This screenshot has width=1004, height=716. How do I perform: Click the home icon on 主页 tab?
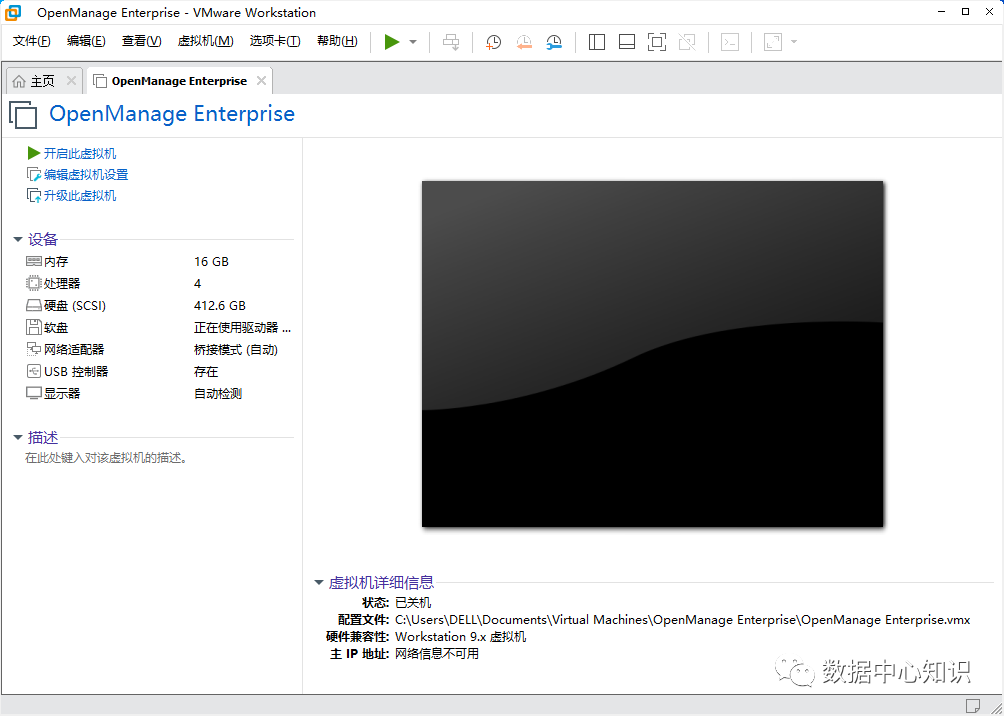(x=19, y=81)
